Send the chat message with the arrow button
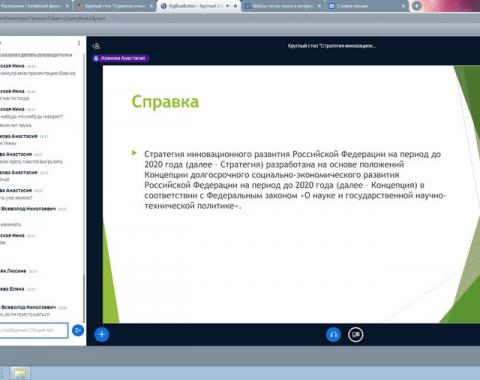The width and height of the screenshot is (480, 380). click(78, 330)
